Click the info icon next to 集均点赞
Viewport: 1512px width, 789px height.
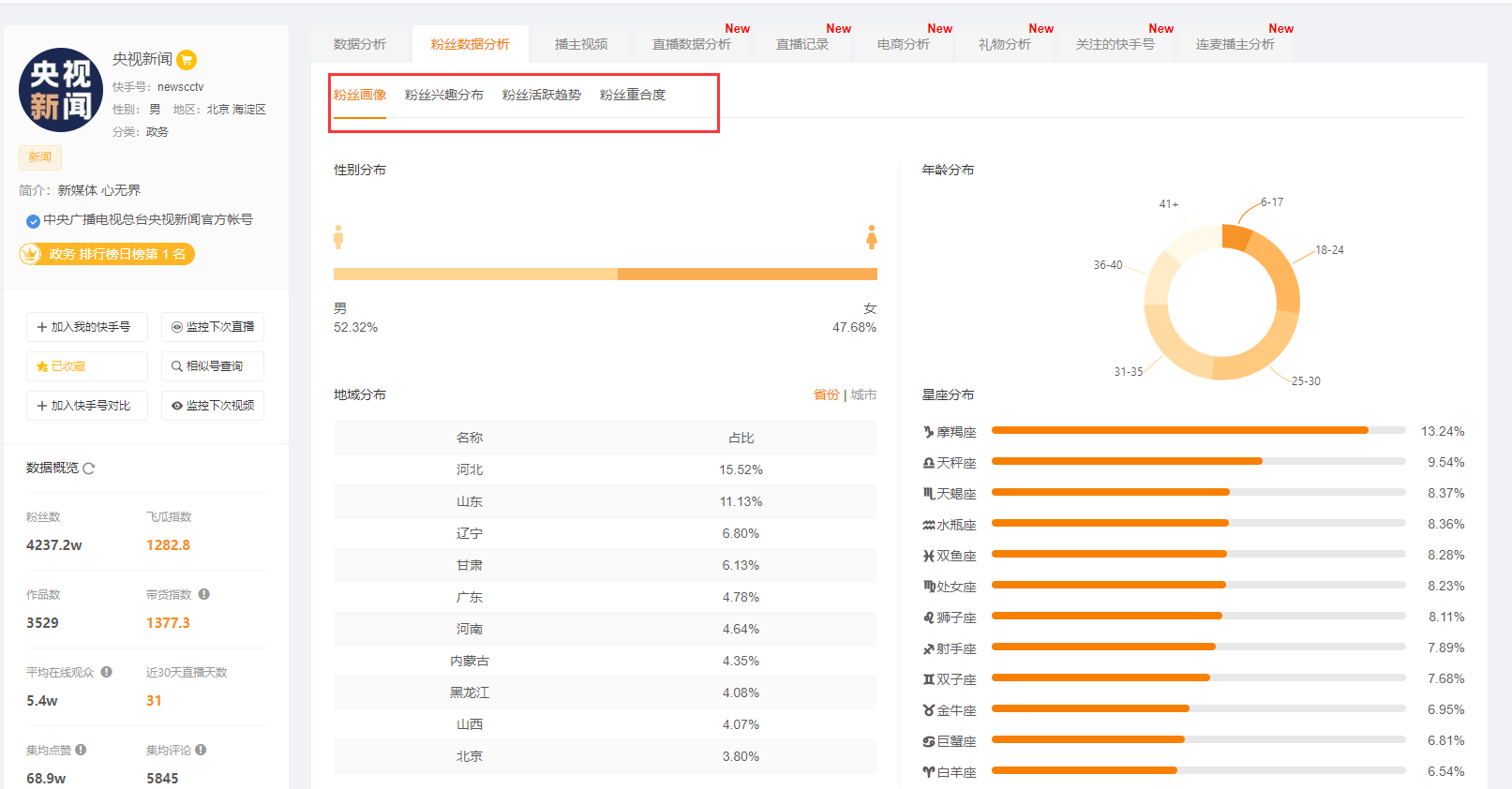pos(82,750)
